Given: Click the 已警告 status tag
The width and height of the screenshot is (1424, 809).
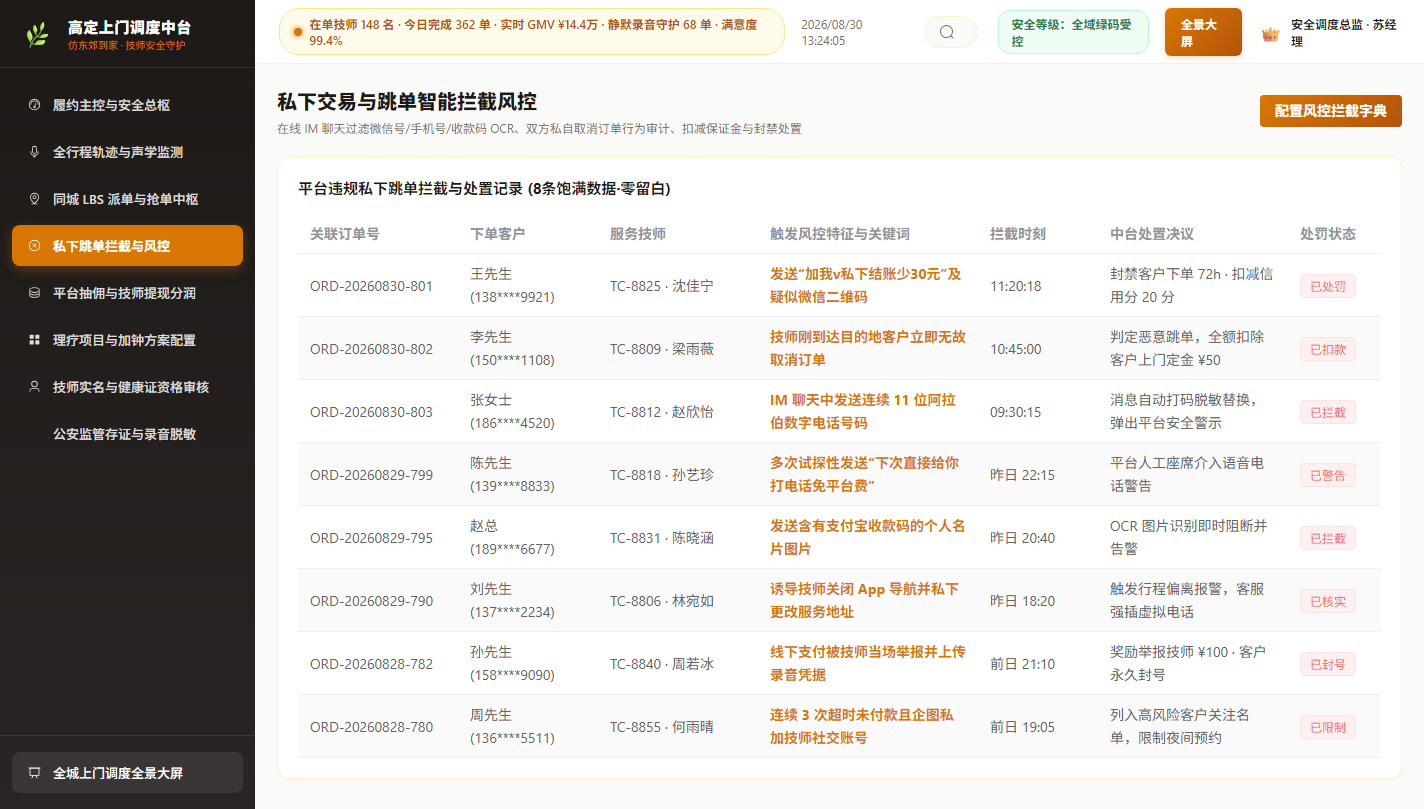Looking at the screenshot, I should tap(1327, 475).
